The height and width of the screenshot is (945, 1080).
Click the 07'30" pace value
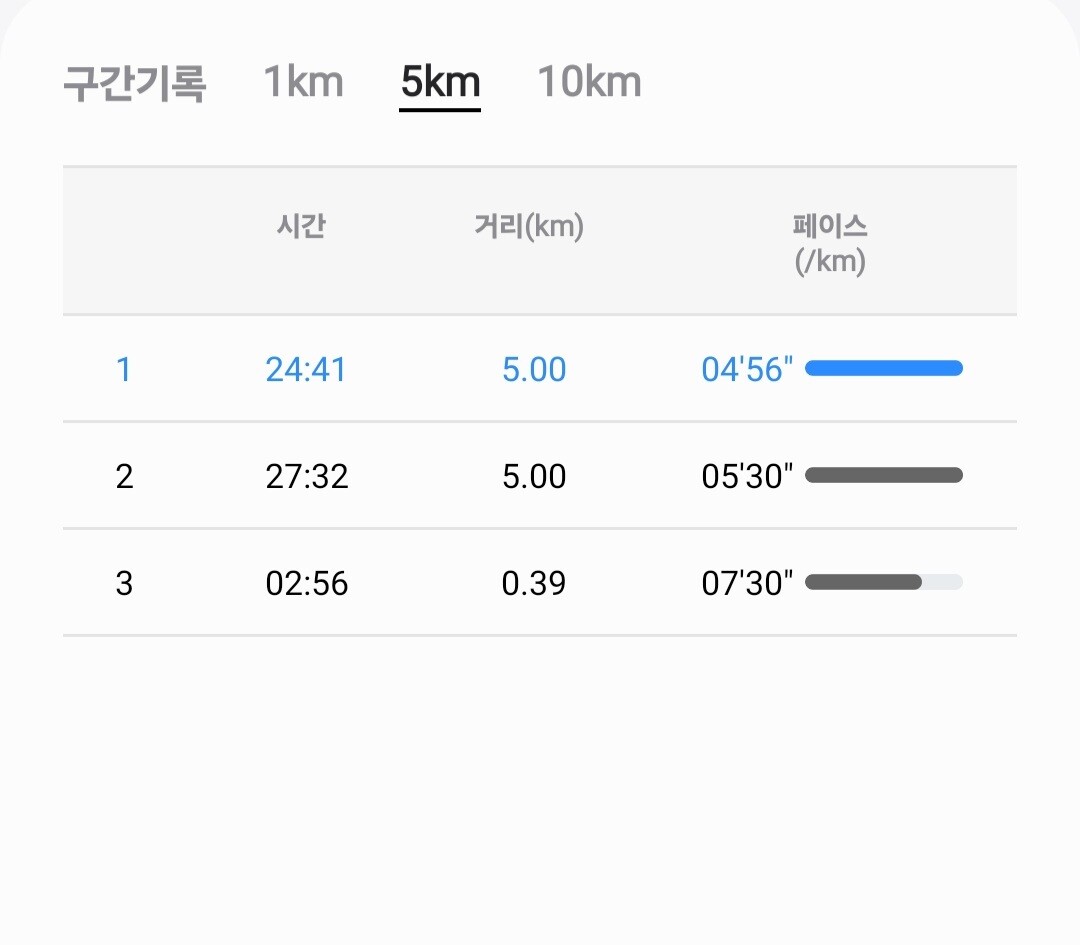coord(747,583)
